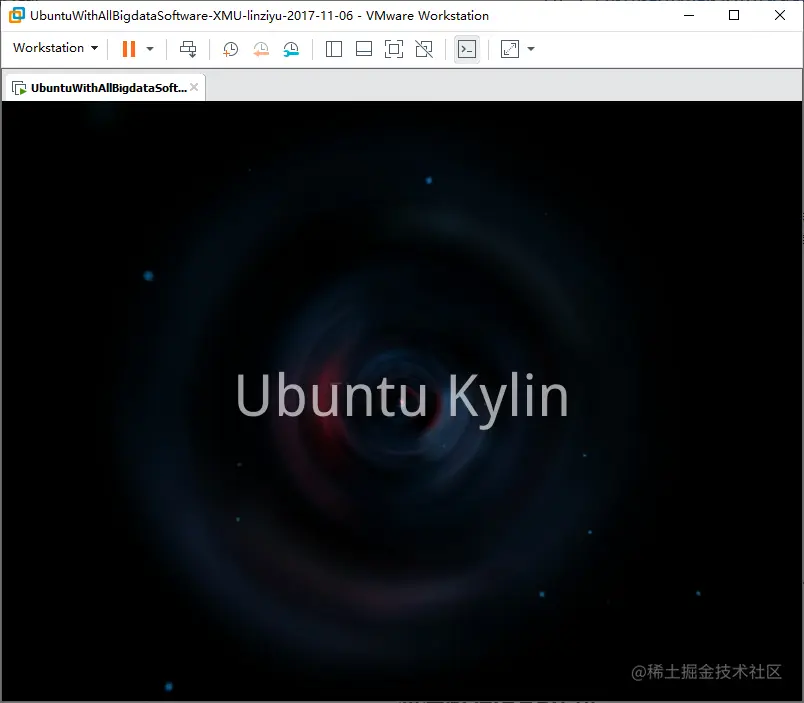The image size is (804, 703).
Task: Open the Workstation menu
Action: tap(55, 48)
